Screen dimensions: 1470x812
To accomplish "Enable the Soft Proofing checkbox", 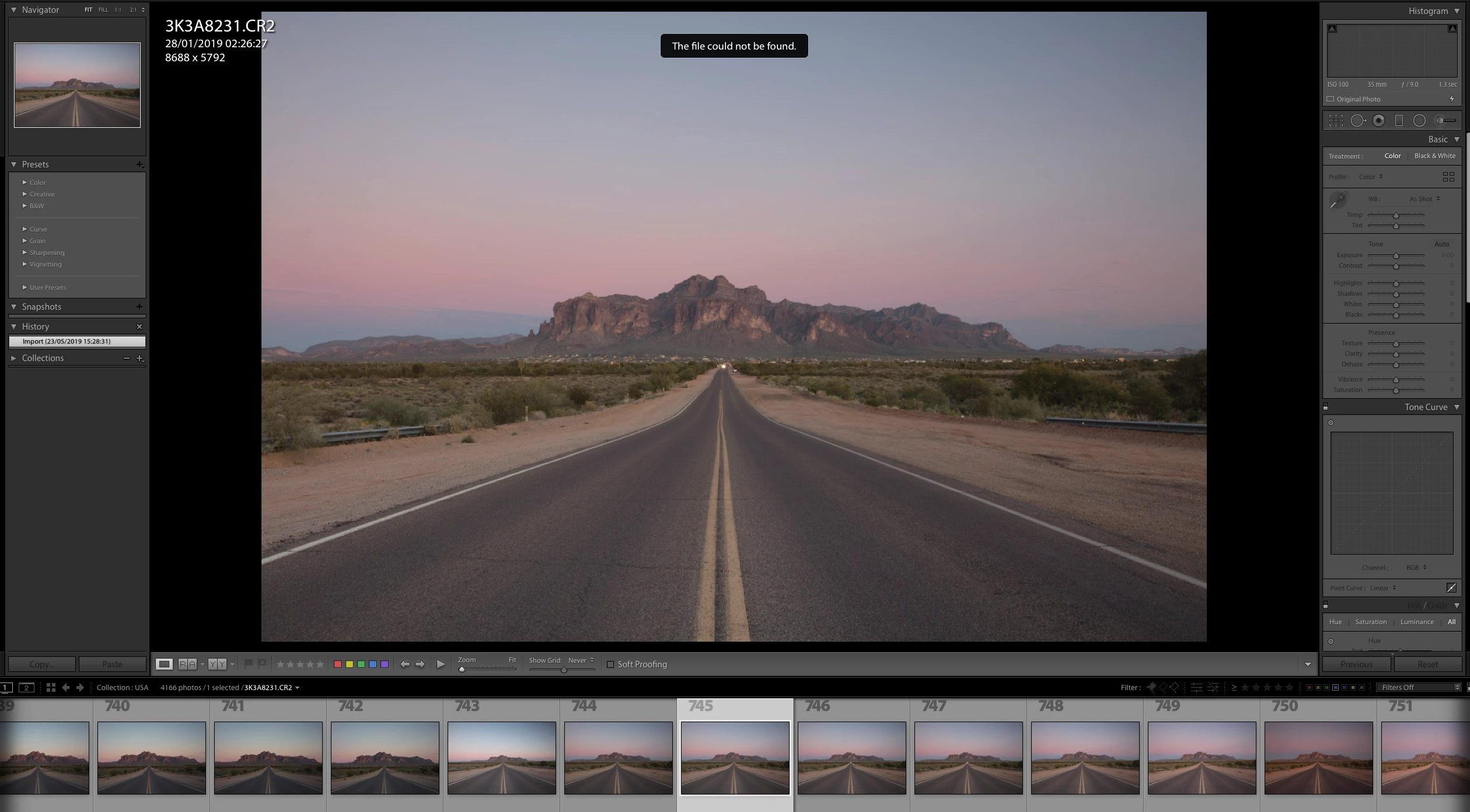I will tap(610, 664).
